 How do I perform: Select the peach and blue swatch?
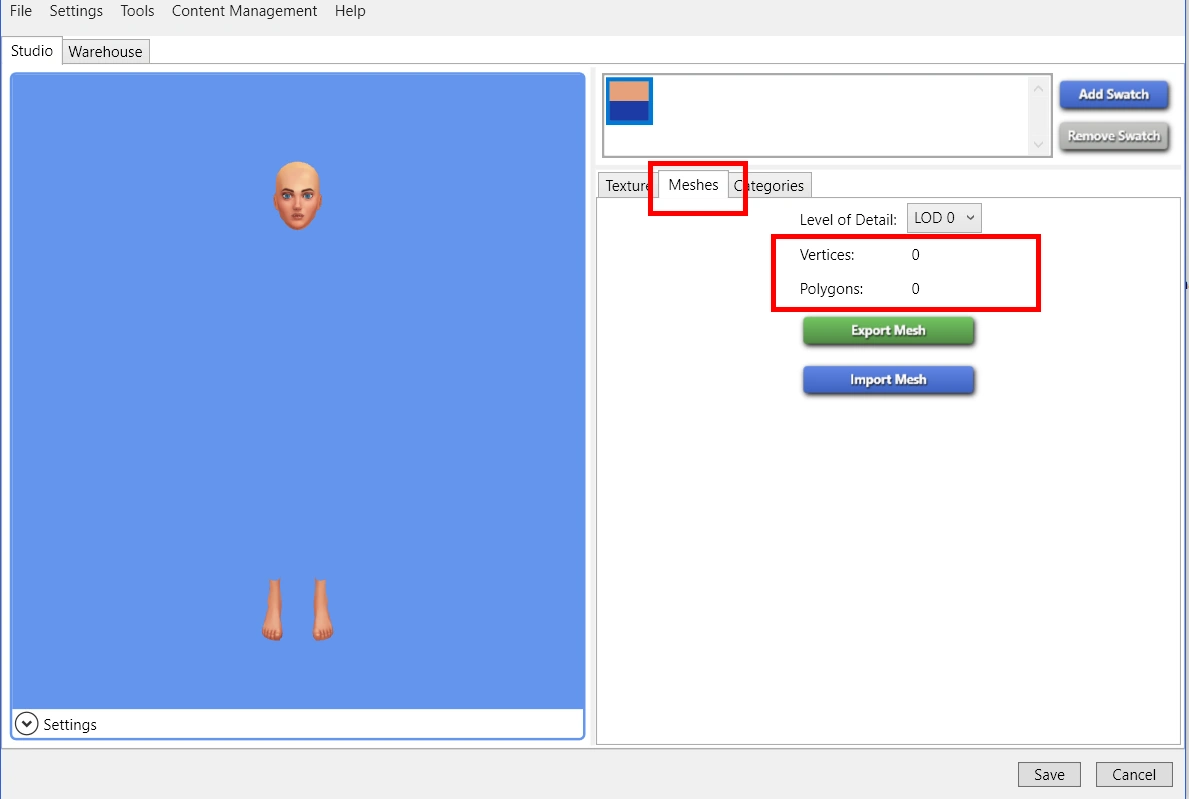(x=629, y=101)
